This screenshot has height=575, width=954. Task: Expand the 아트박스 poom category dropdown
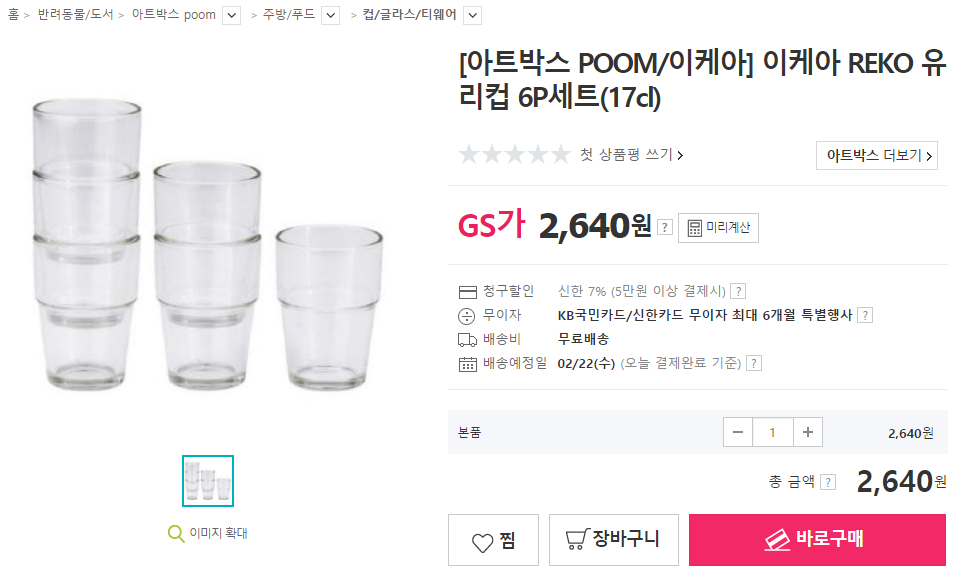pos(231,15)
